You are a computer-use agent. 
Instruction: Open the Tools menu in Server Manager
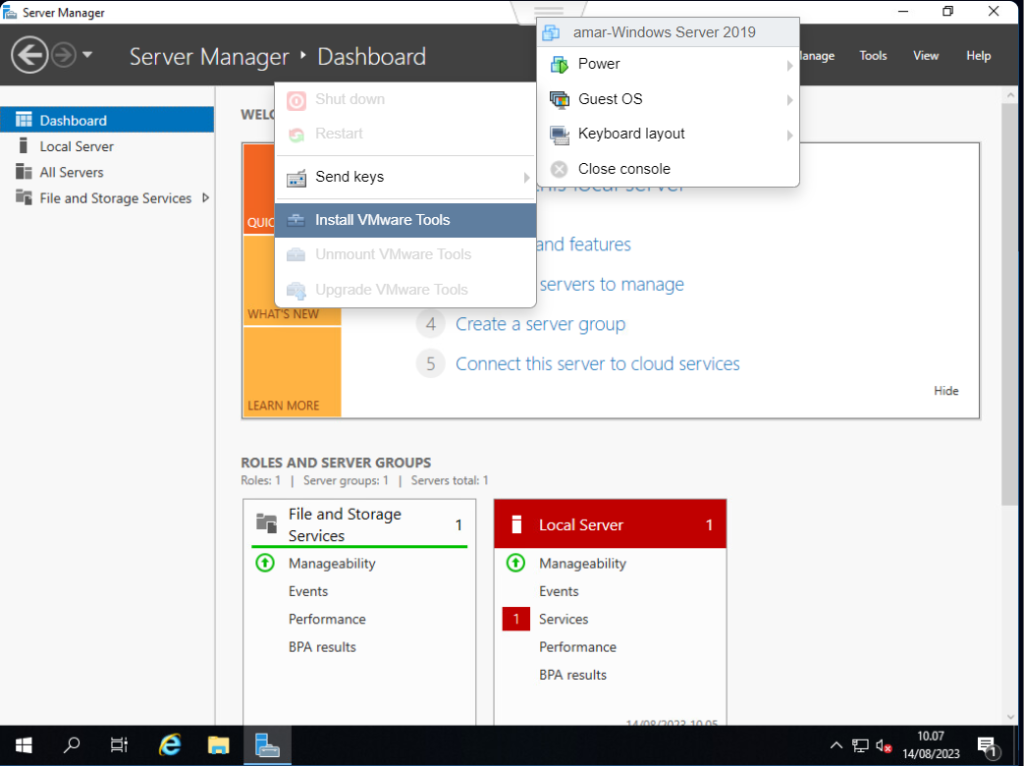click(x=873, y=56)
